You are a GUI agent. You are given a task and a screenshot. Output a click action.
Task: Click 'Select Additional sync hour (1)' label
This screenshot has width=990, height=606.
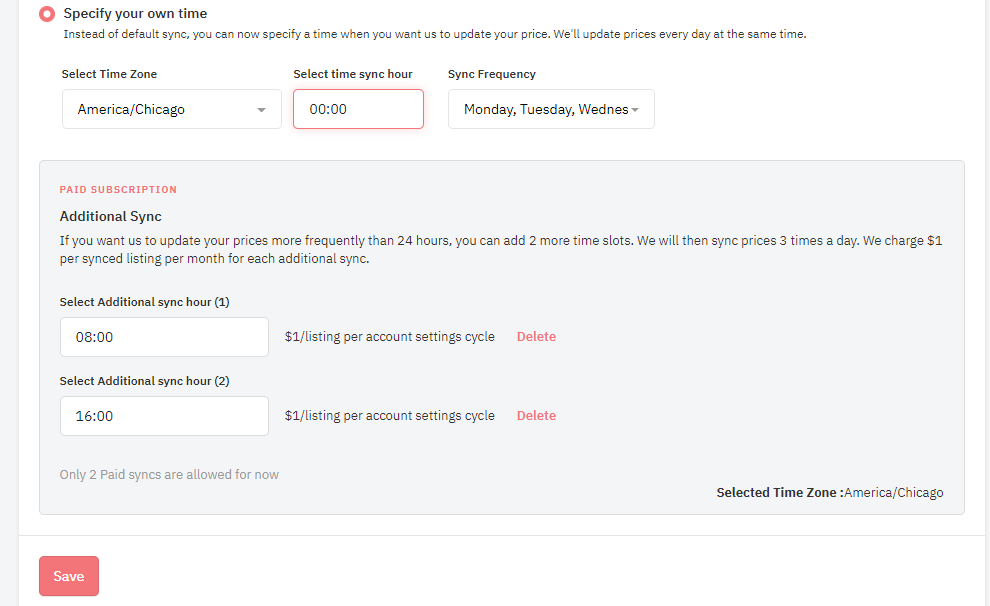click(x=145, y=302)
